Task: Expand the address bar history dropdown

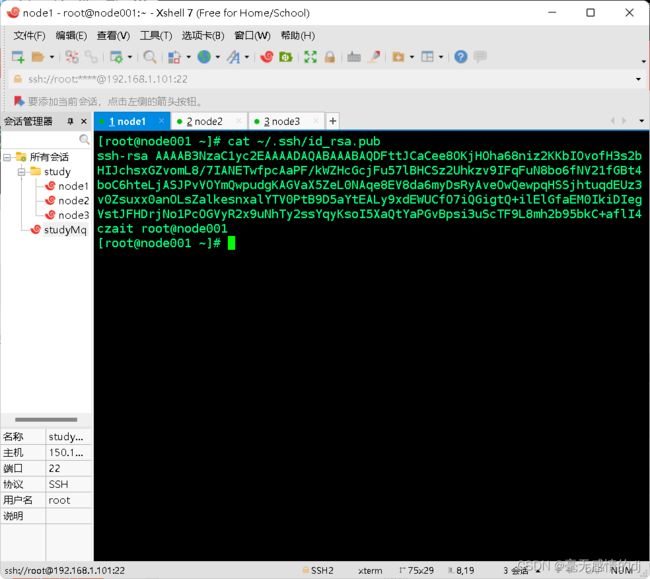Action: click(x=638, y=79)
